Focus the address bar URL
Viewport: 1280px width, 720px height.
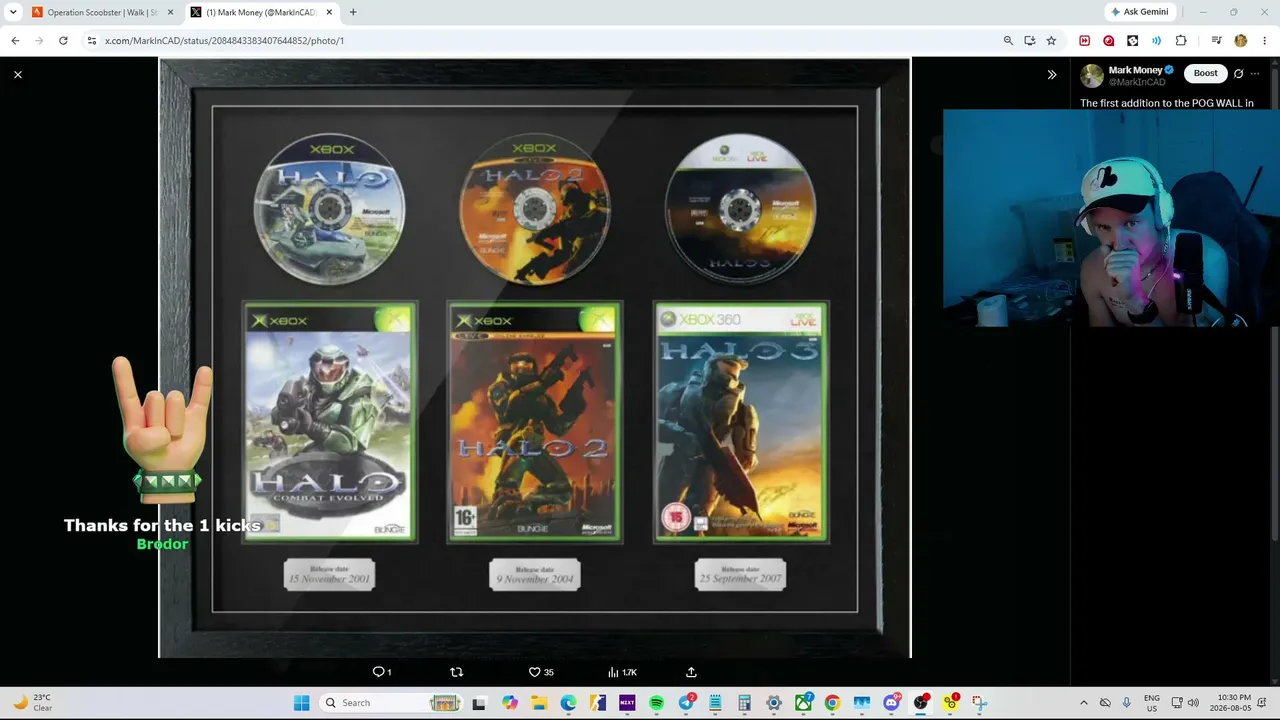coord(224,41)
